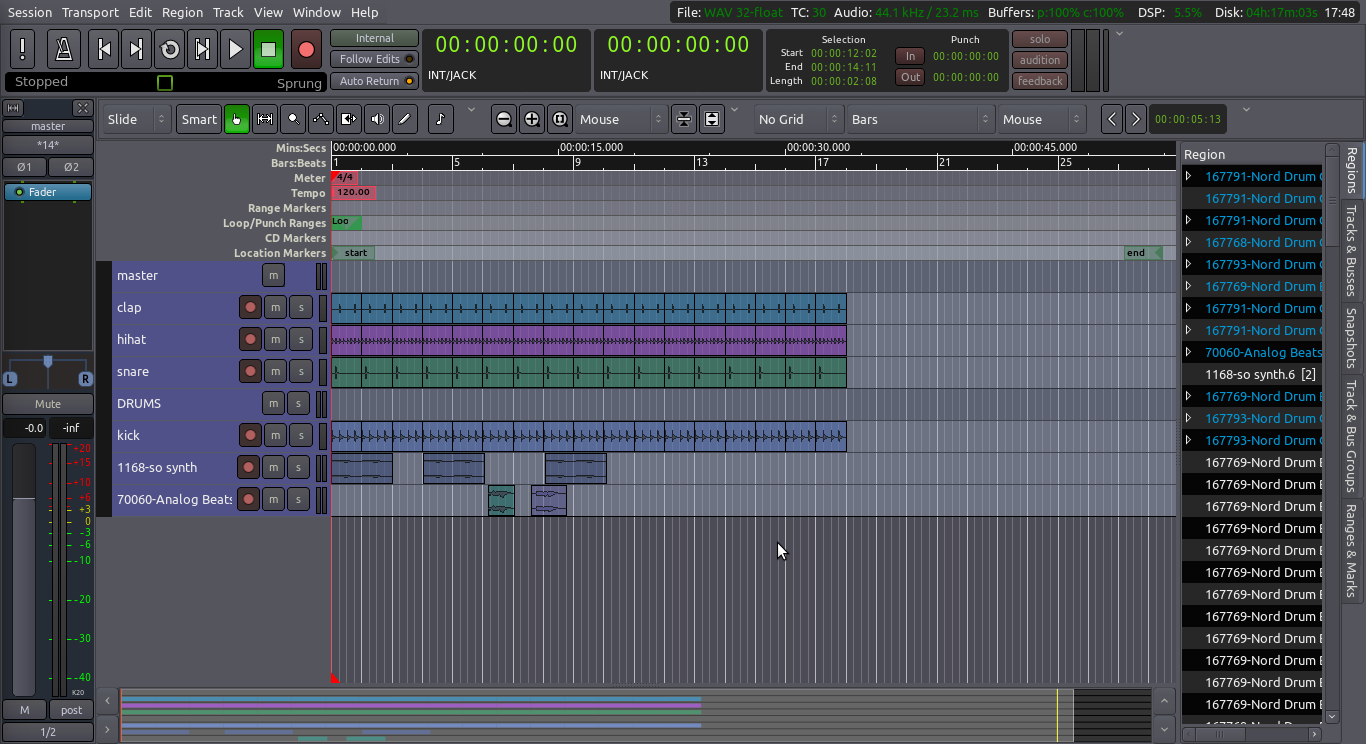Viewport: 1366px width, 744px height.
Task: Click the global record button
Action: coord(306,49)
